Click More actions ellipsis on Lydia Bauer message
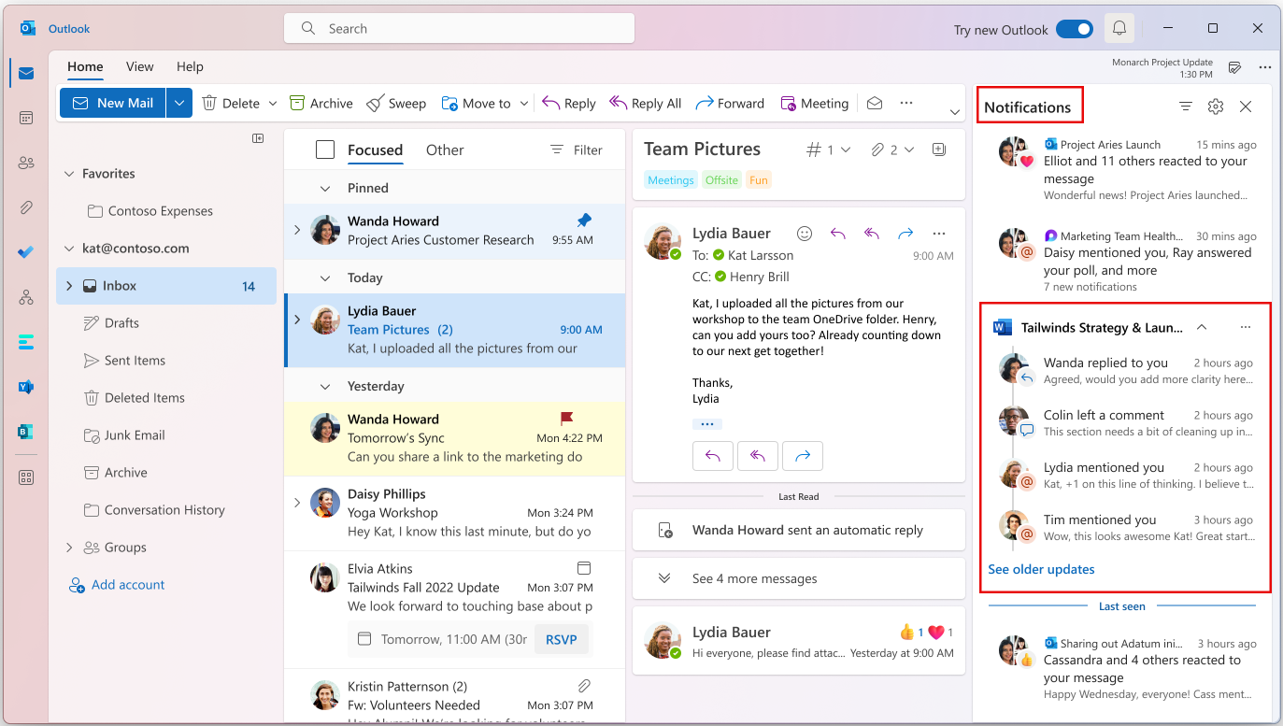Viewport: 1283px width, 726px height. [938, 233]
